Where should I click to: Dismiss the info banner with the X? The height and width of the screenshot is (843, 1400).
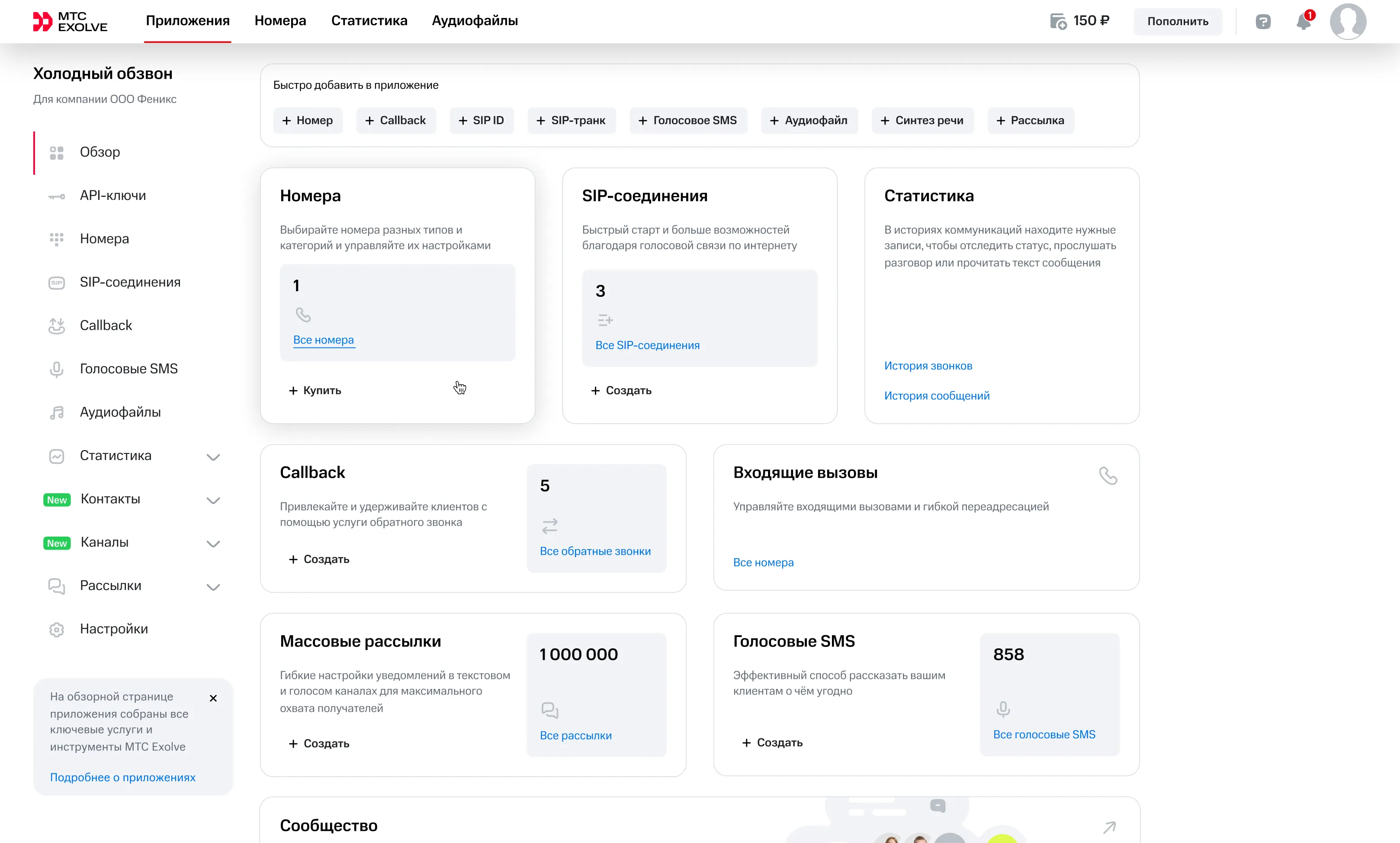click(213, 698)
